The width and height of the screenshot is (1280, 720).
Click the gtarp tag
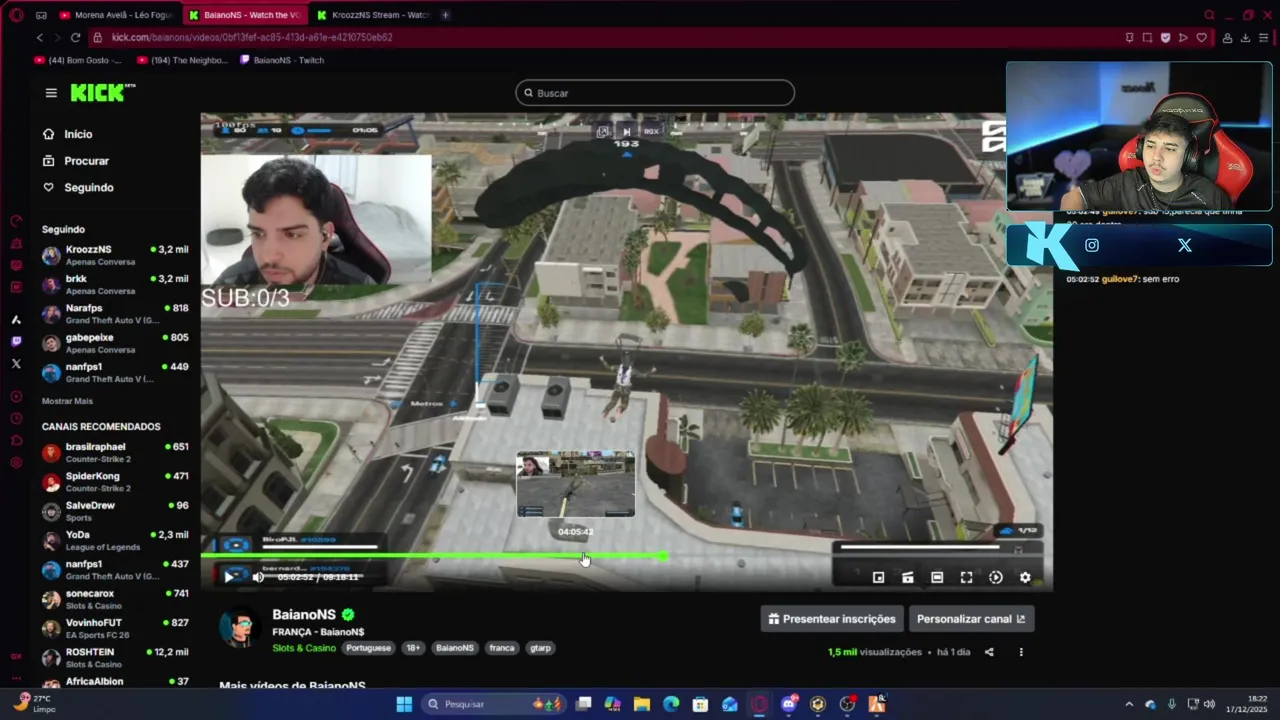540,648
